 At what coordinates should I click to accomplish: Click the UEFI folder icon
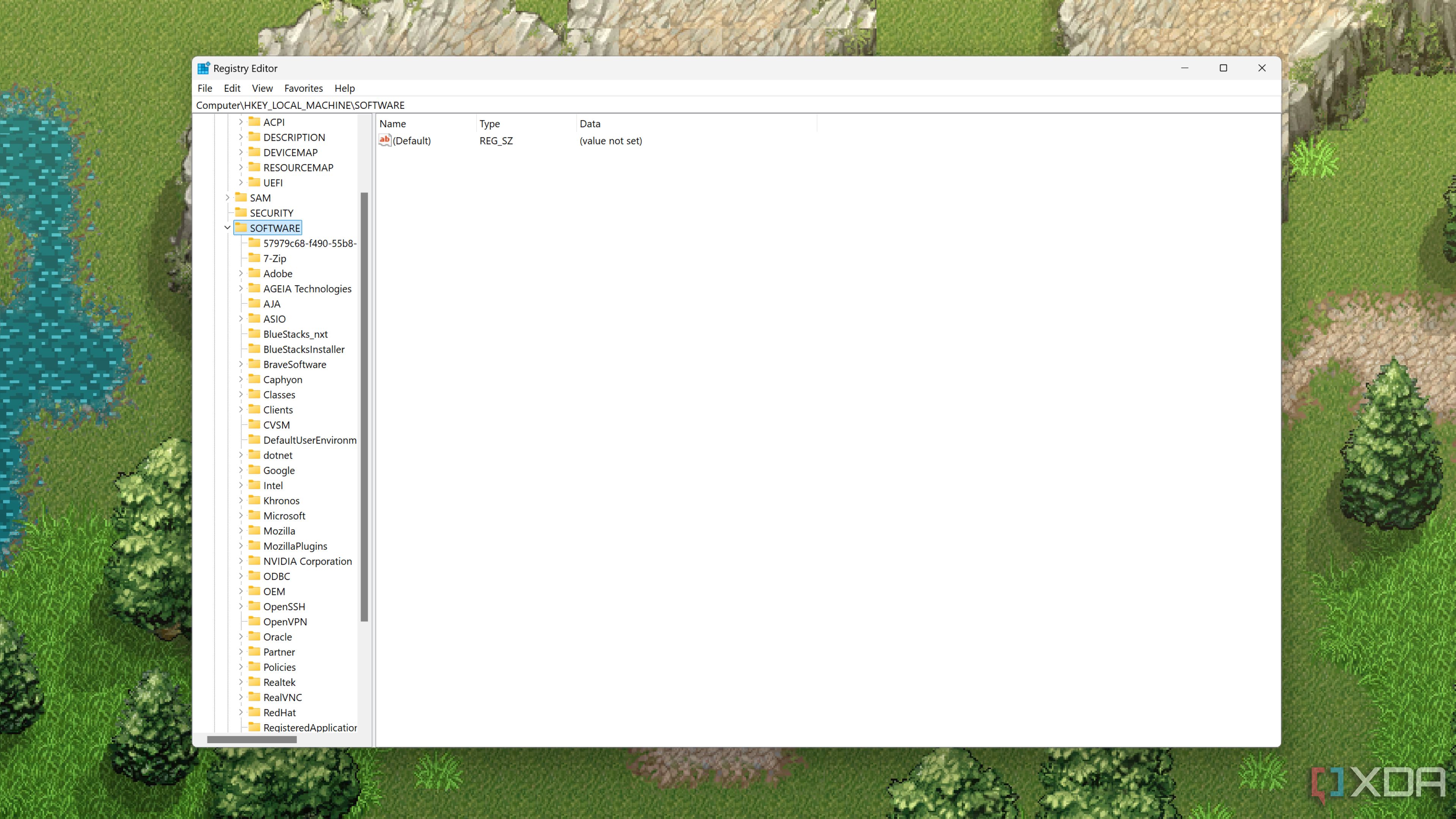coord(254,182)
